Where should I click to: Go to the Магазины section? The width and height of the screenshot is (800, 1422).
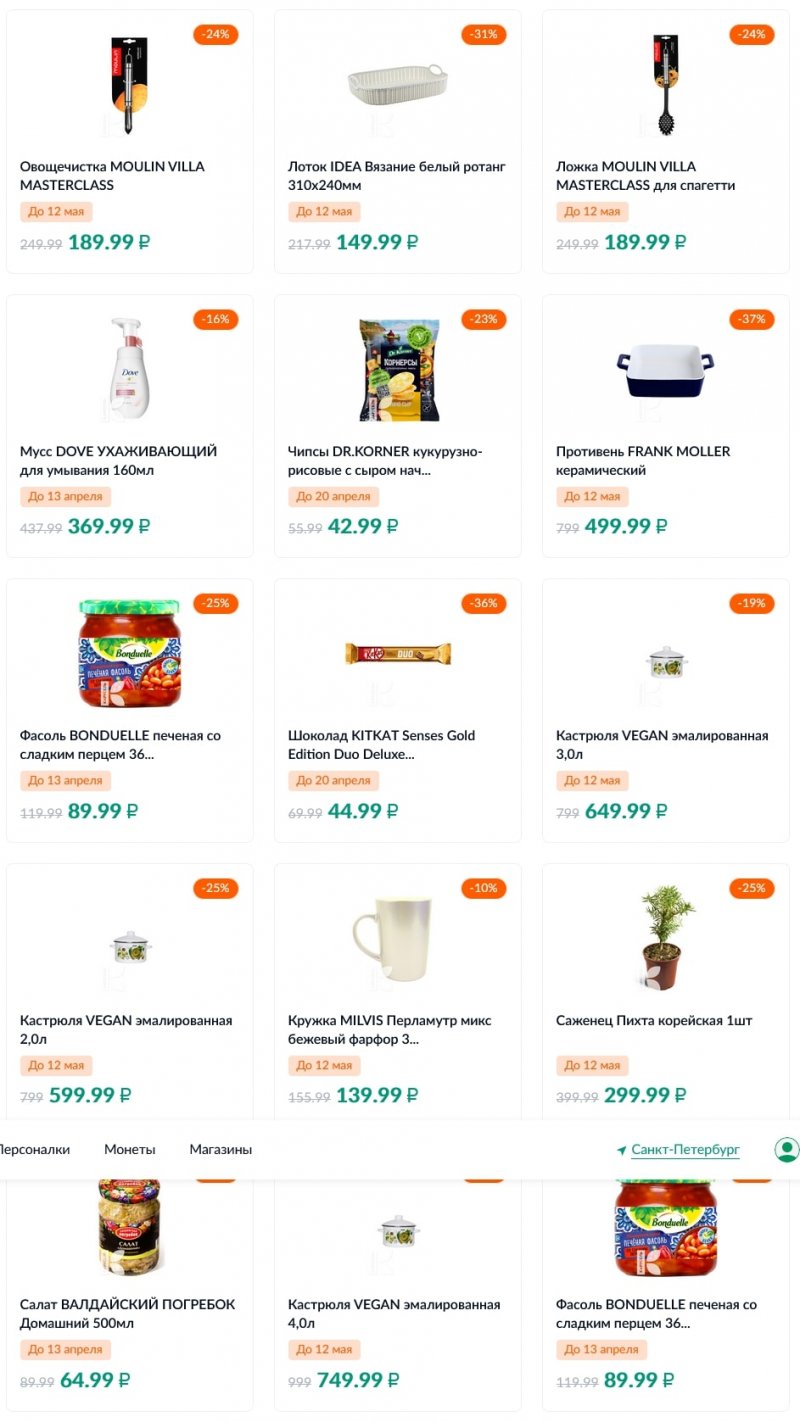(220, 1149)
